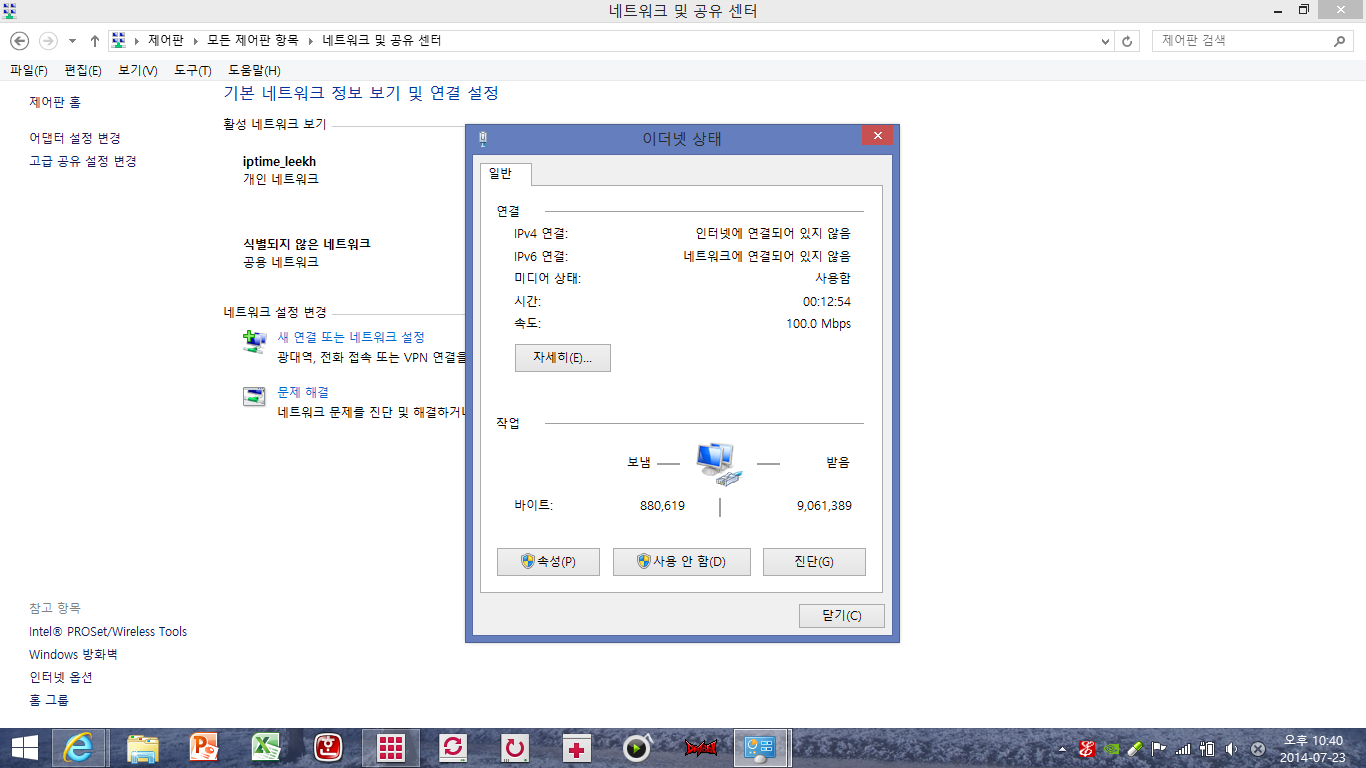Open the Action Center flag icon
Screen dimensions: 1366x768
(1159, 748)
